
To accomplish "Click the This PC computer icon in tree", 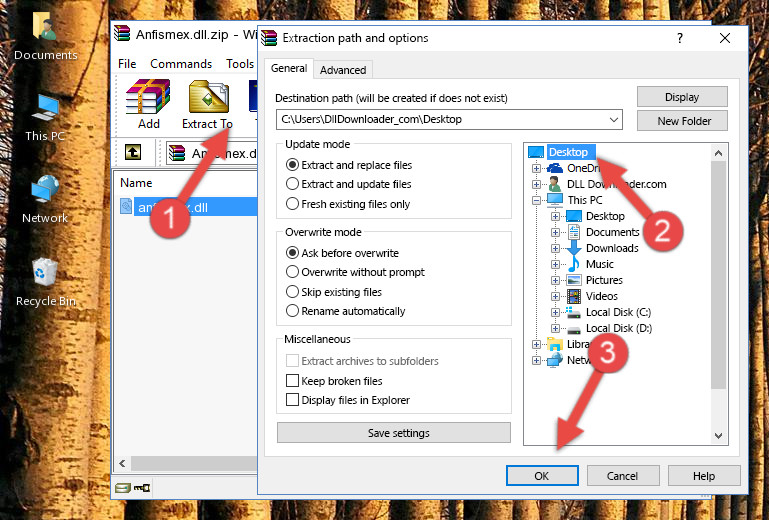I will click(x=555, y=200).
